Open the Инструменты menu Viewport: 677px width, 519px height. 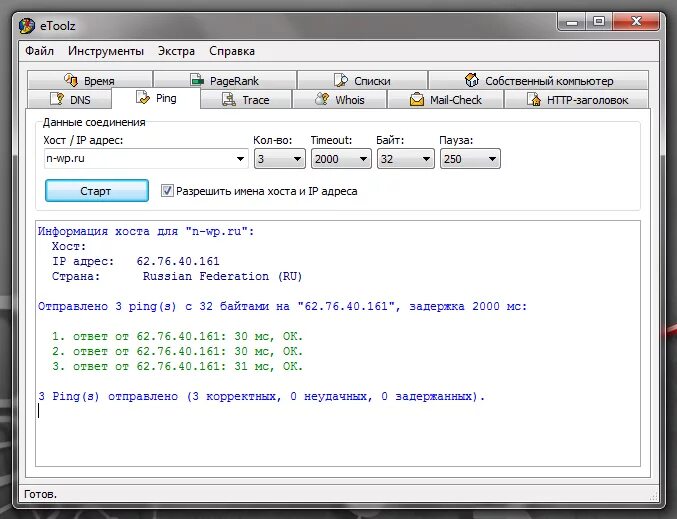(x=106, y=51)
